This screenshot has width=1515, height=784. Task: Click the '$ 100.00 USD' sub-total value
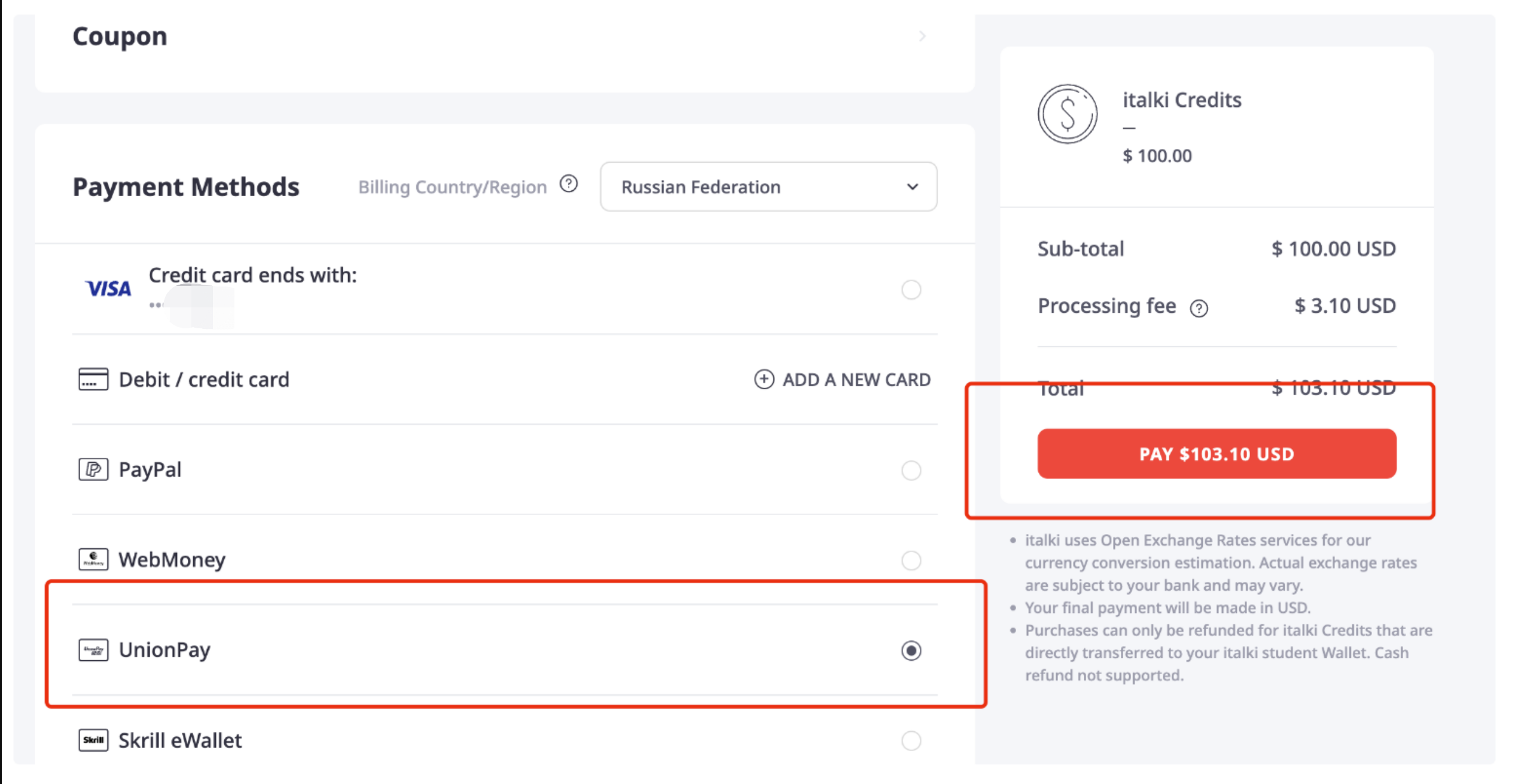tap(1334, 249)
